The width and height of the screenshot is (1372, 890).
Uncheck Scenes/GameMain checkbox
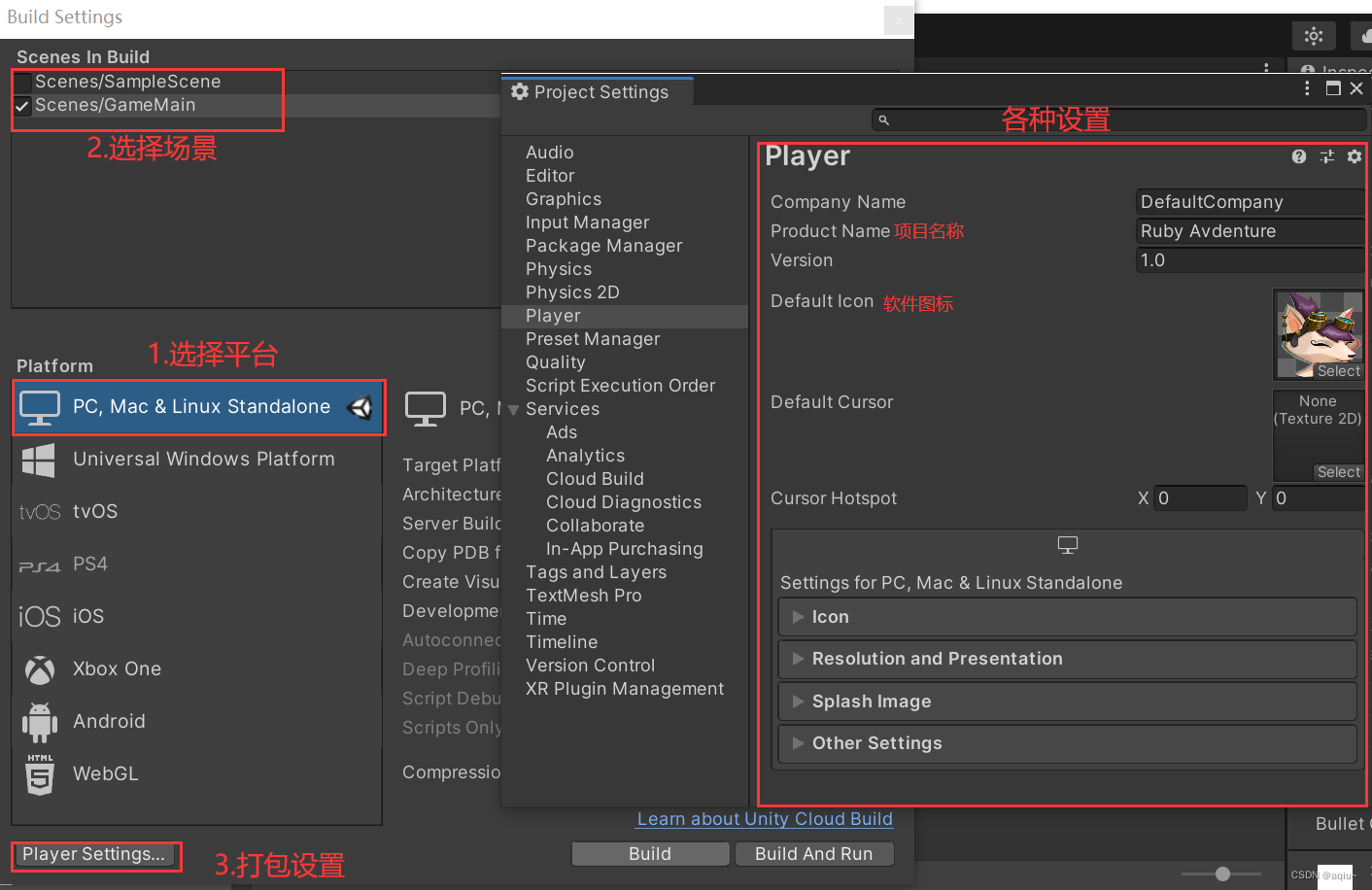coord(22,106)
